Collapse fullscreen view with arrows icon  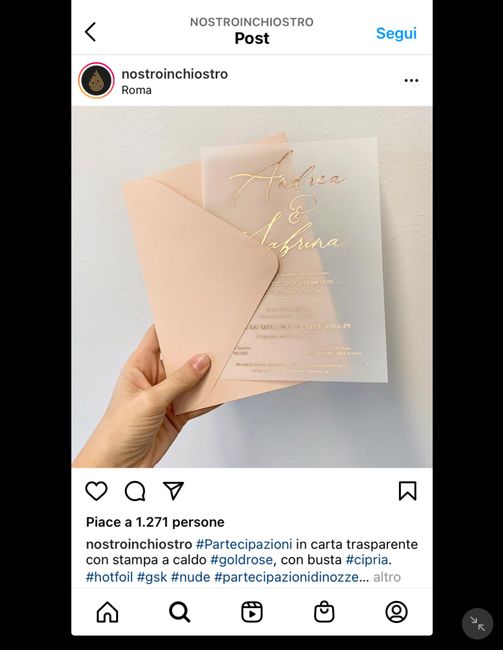pos(477,623)
